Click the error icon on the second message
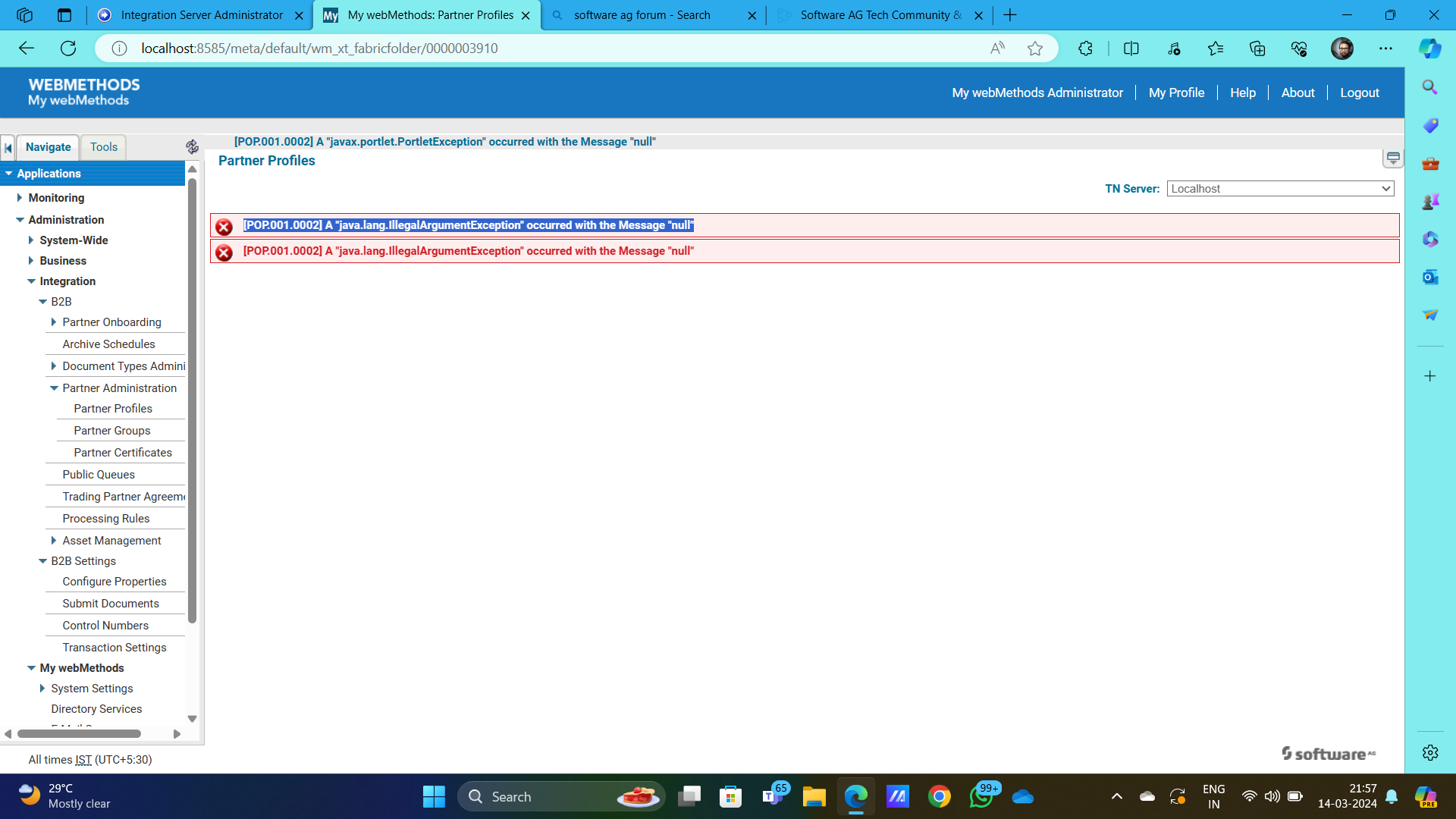 pos(224,253)
